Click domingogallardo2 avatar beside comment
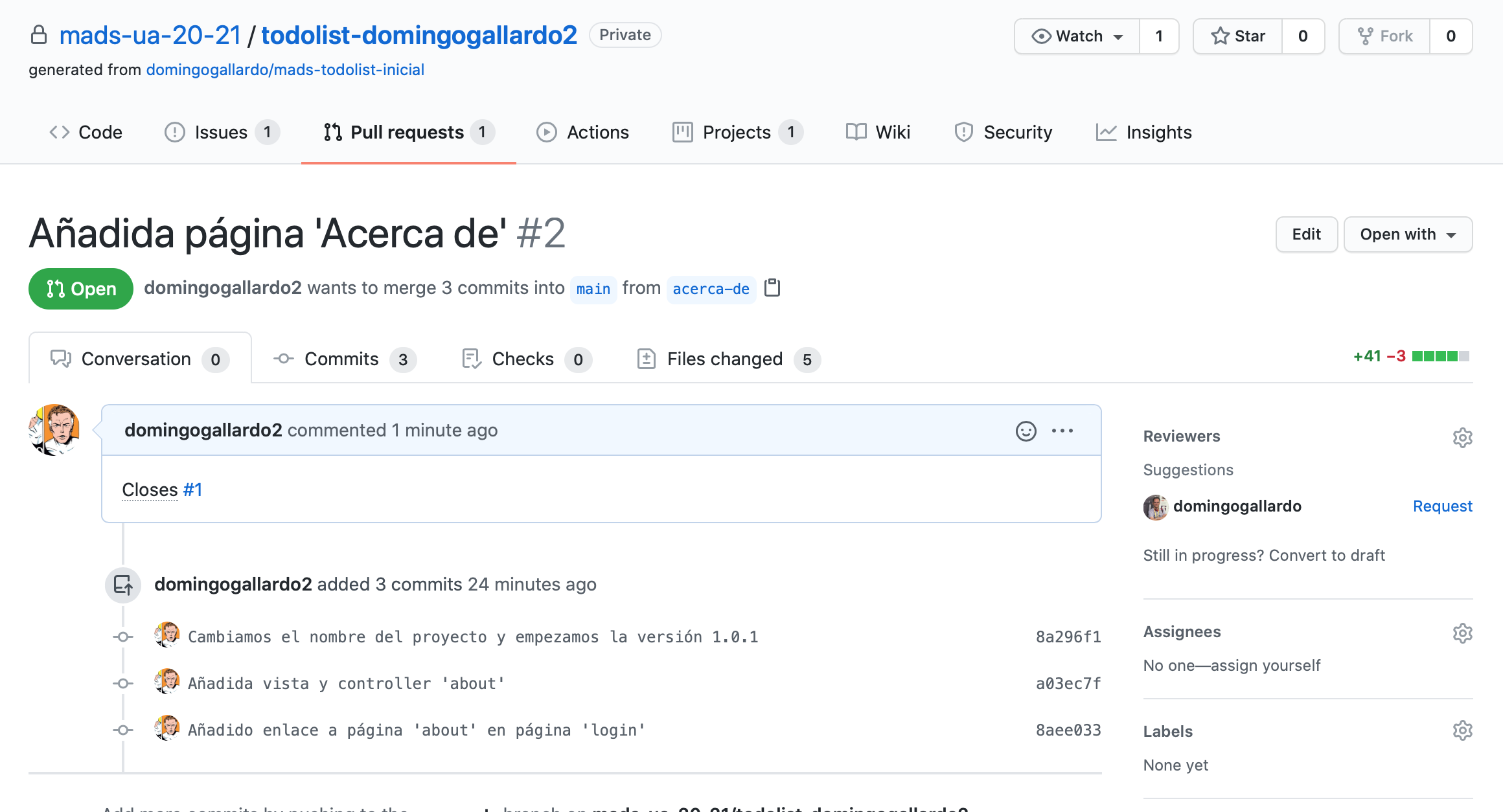Screen dimensions: 1503x812 click(x=54, y=430)
